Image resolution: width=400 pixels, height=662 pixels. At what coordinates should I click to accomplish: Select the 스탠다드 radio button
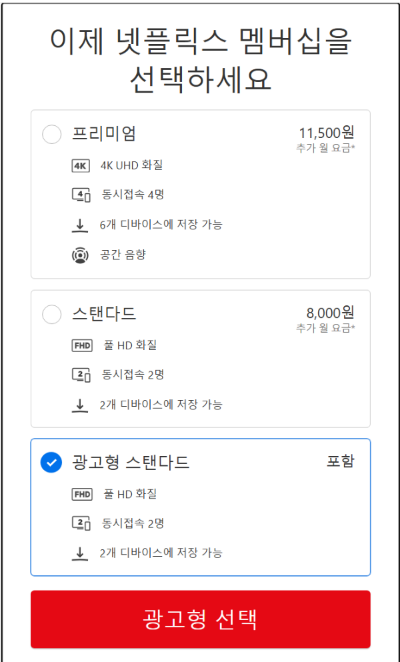[52, 315]
